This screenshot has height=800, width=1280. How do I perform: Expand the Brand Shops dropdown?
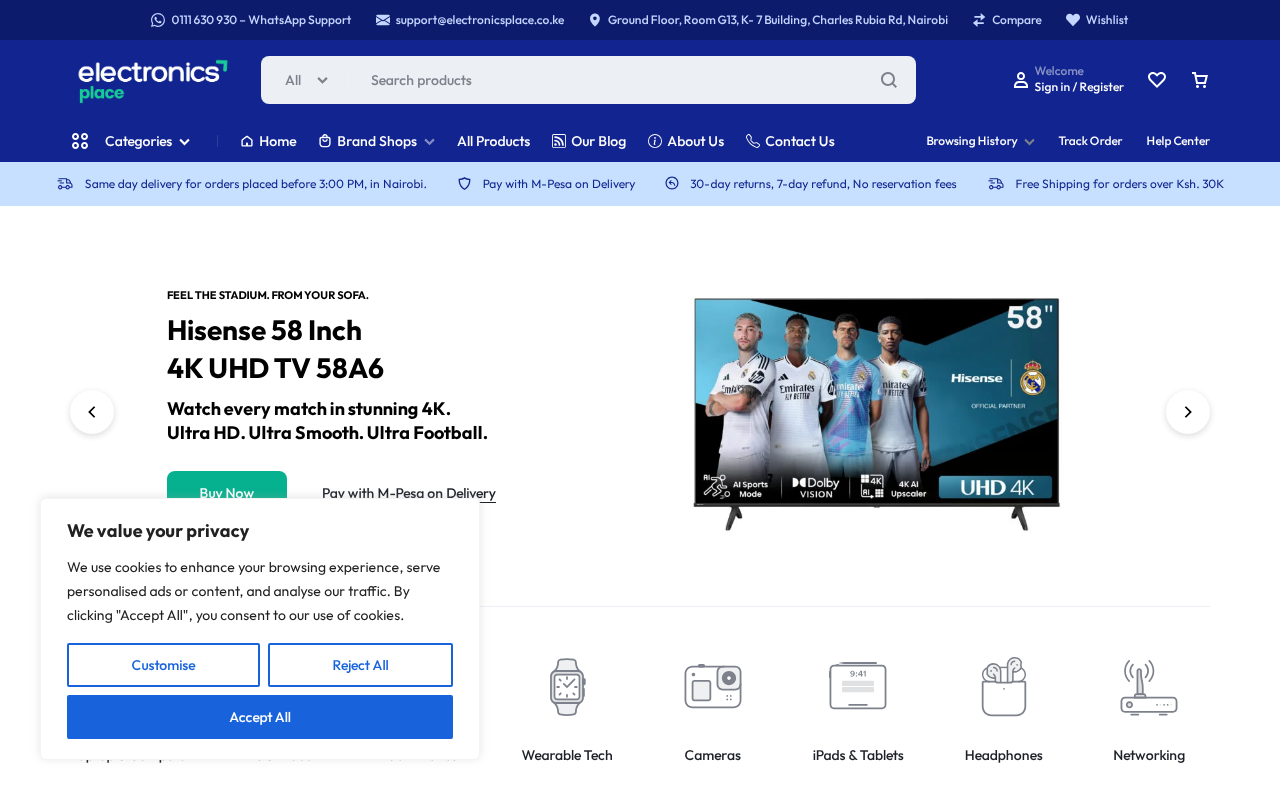[376, 141]
